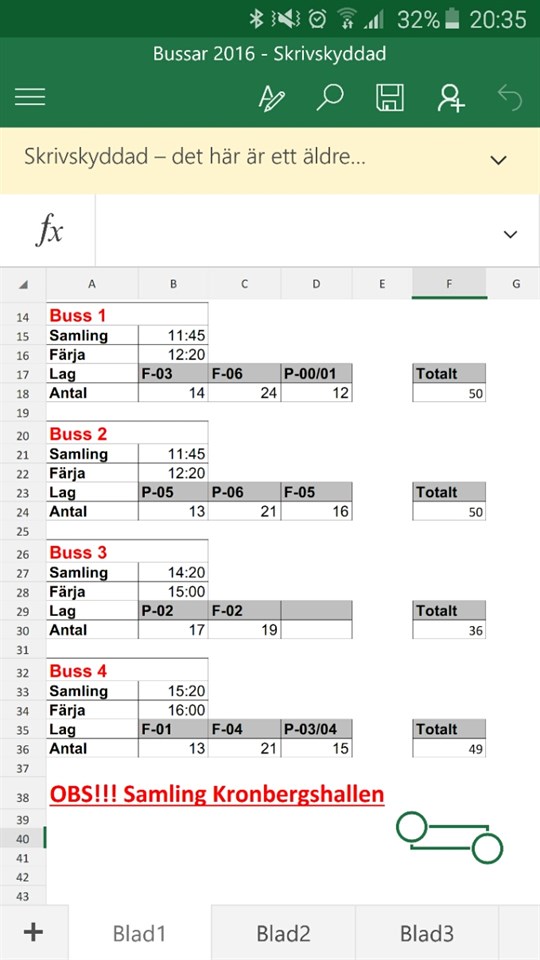Add a new sheet with plus button
The height and width of the screenshot is (960, 540).
33,932
